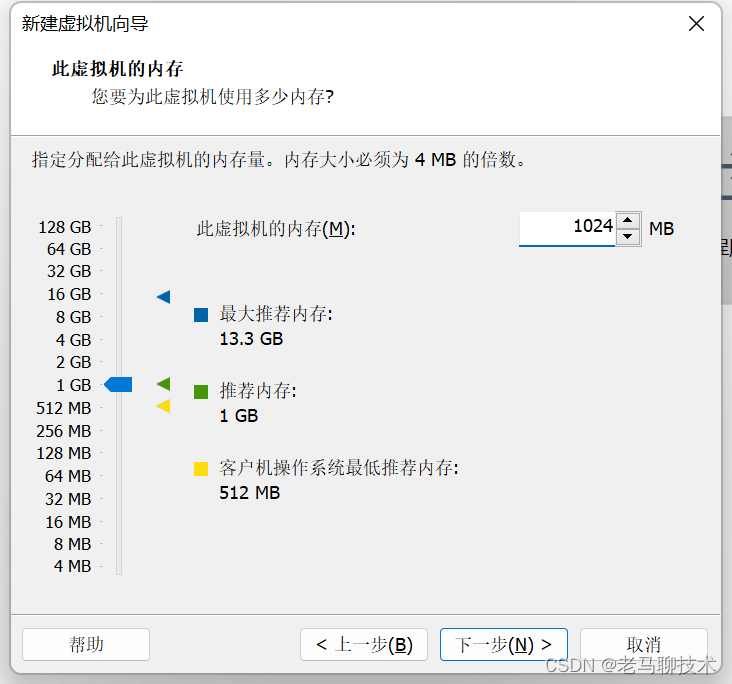Click the 最大推荐内存: label
Image resolution: width=732 pixels, height=684 pixels.
point(276,314)
